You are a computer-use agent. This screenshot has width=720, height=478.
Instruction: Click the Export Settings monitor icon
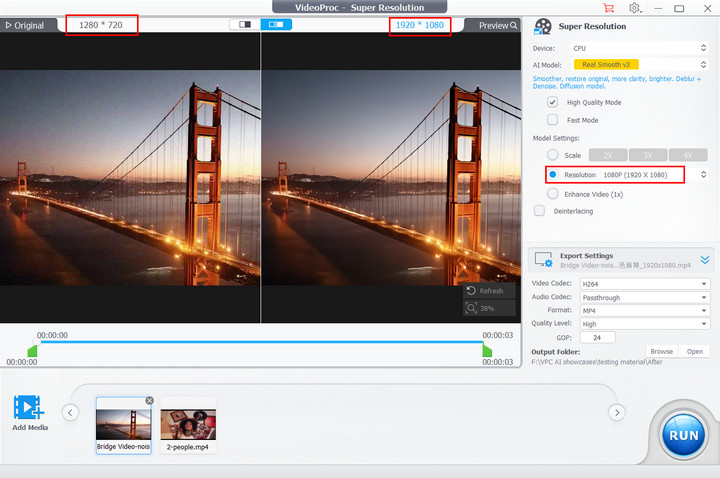tap(544, 260)
